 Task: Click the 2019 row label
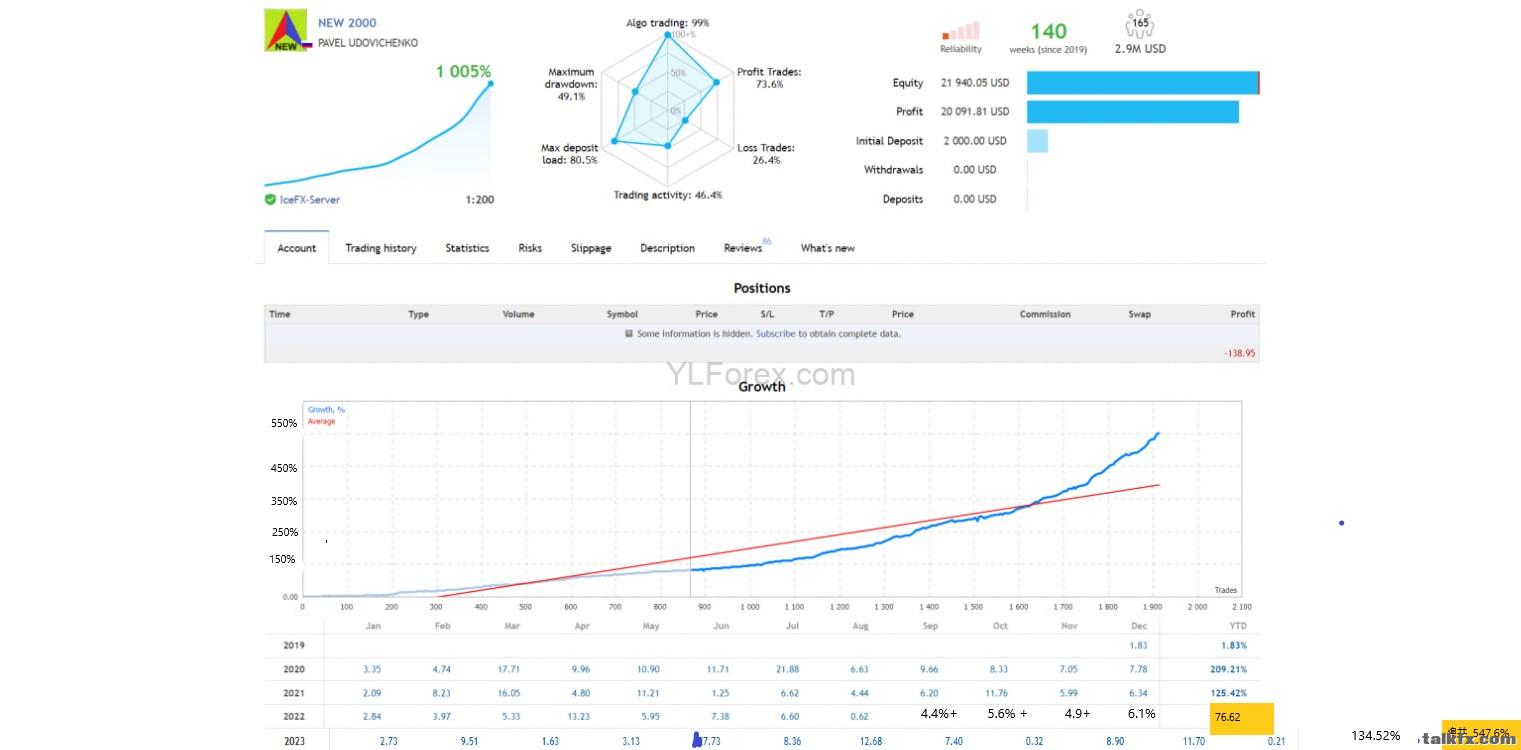coord(294,646)
